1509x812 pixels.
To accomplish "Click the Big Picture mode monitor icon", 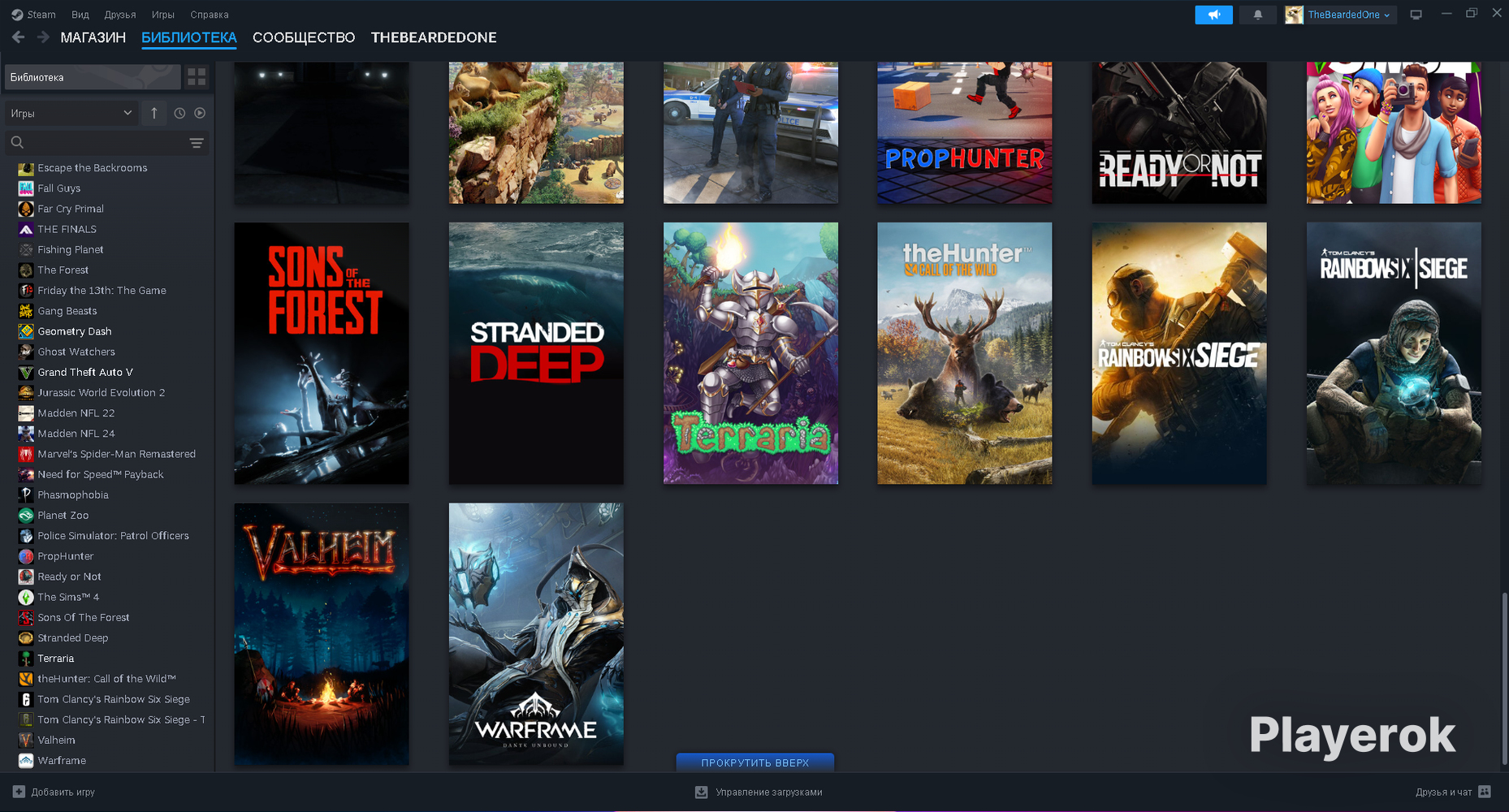I will 1416,15.
